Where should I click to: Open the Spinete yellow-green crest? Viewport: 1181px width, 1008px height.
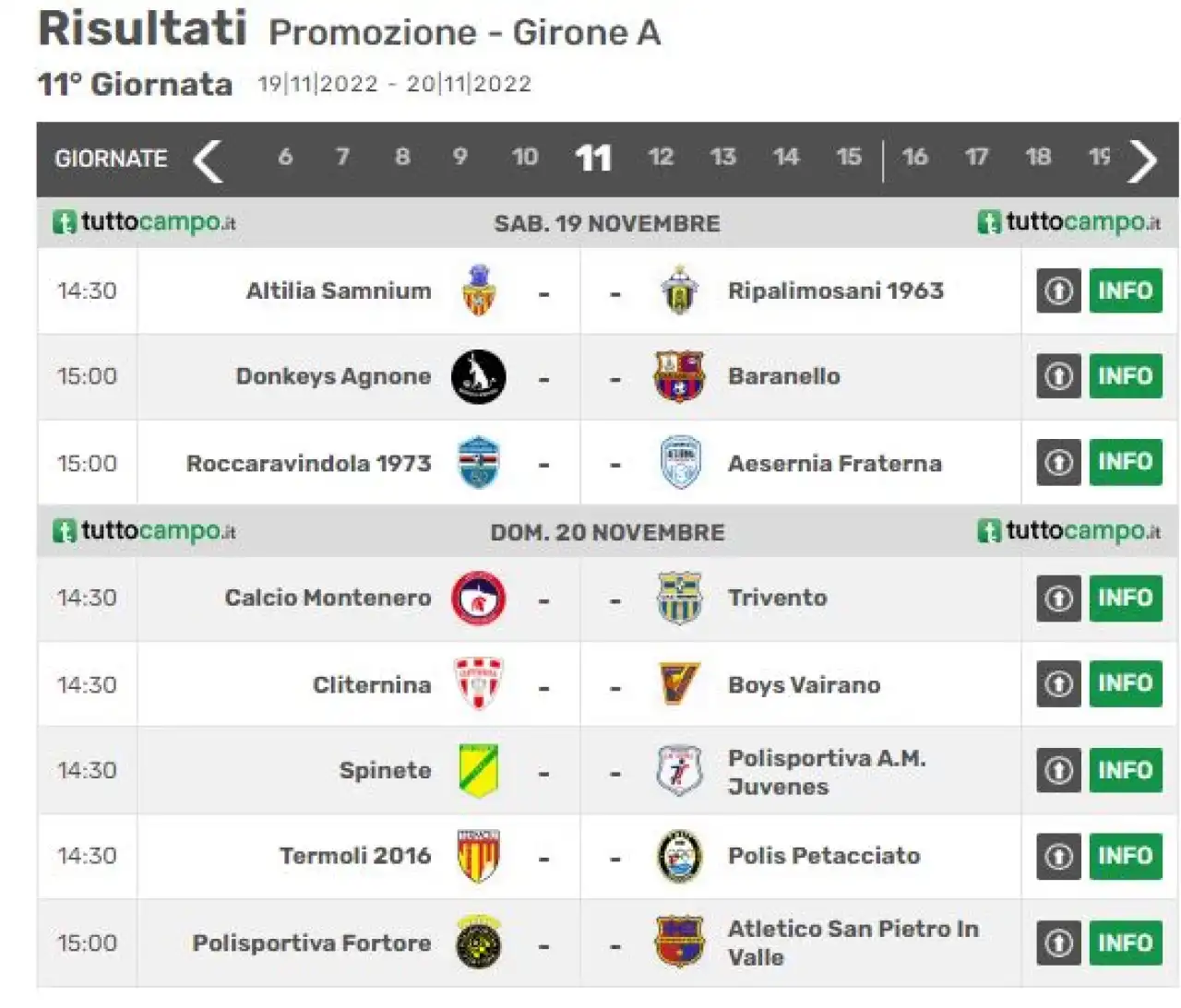point(478,770)
